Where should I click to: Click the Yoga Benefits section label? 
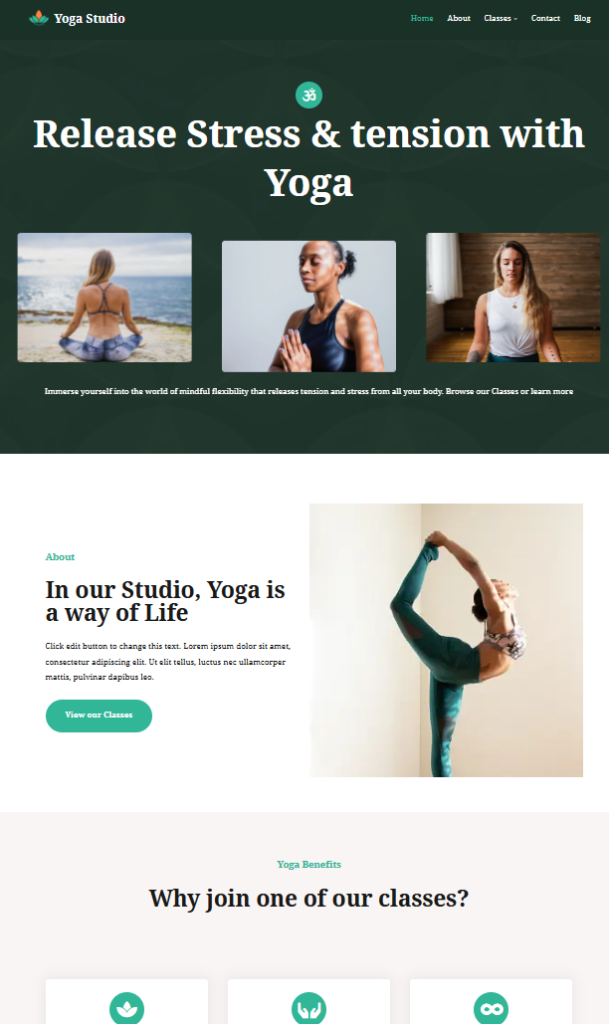point(309,864)
